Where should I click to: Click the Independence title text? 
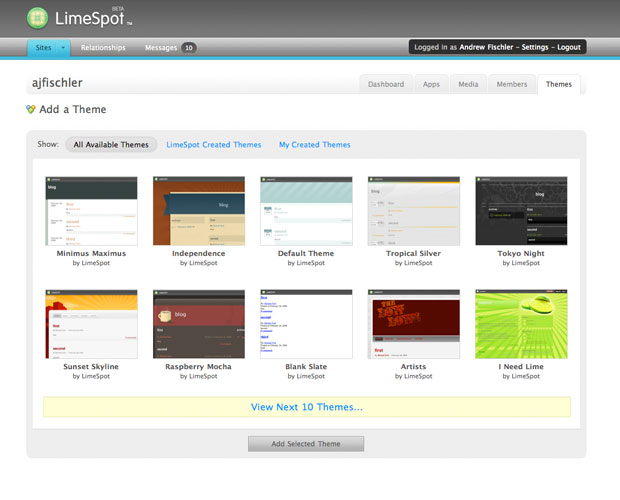pyautogui.click(x=198, y=253)
